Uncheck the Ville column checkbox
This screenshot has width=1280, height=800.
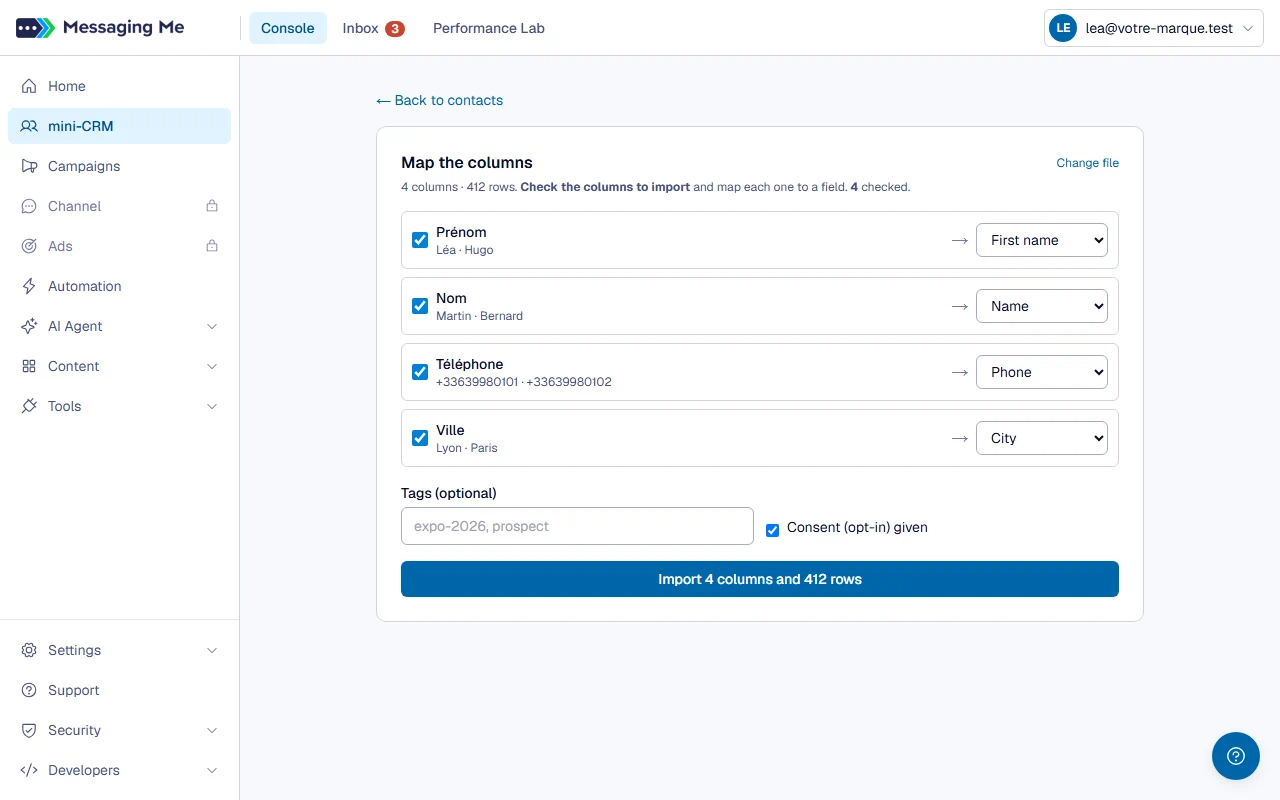(x=420, y=438)
